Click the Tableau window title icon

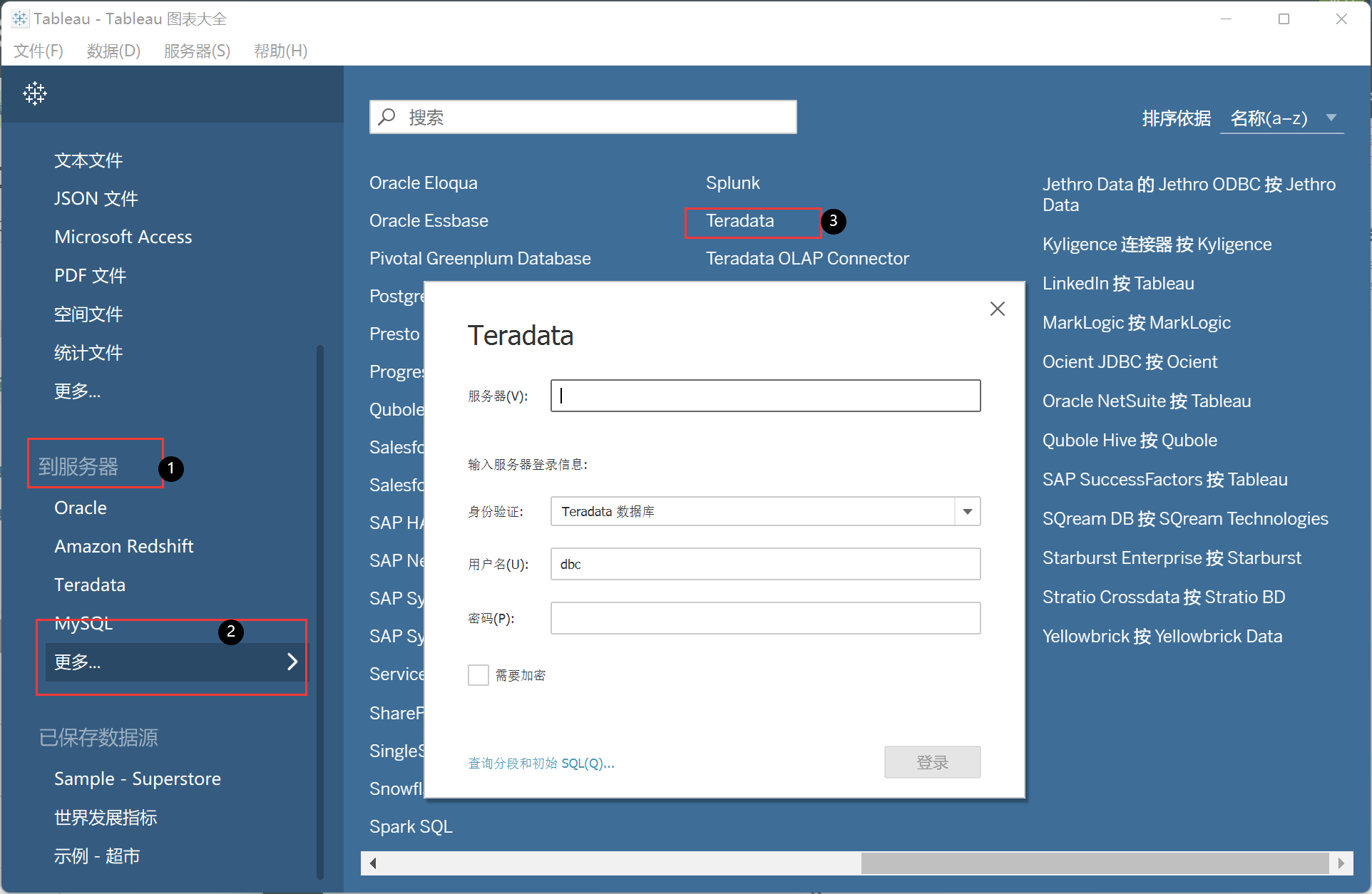click(x=19, y=19)
